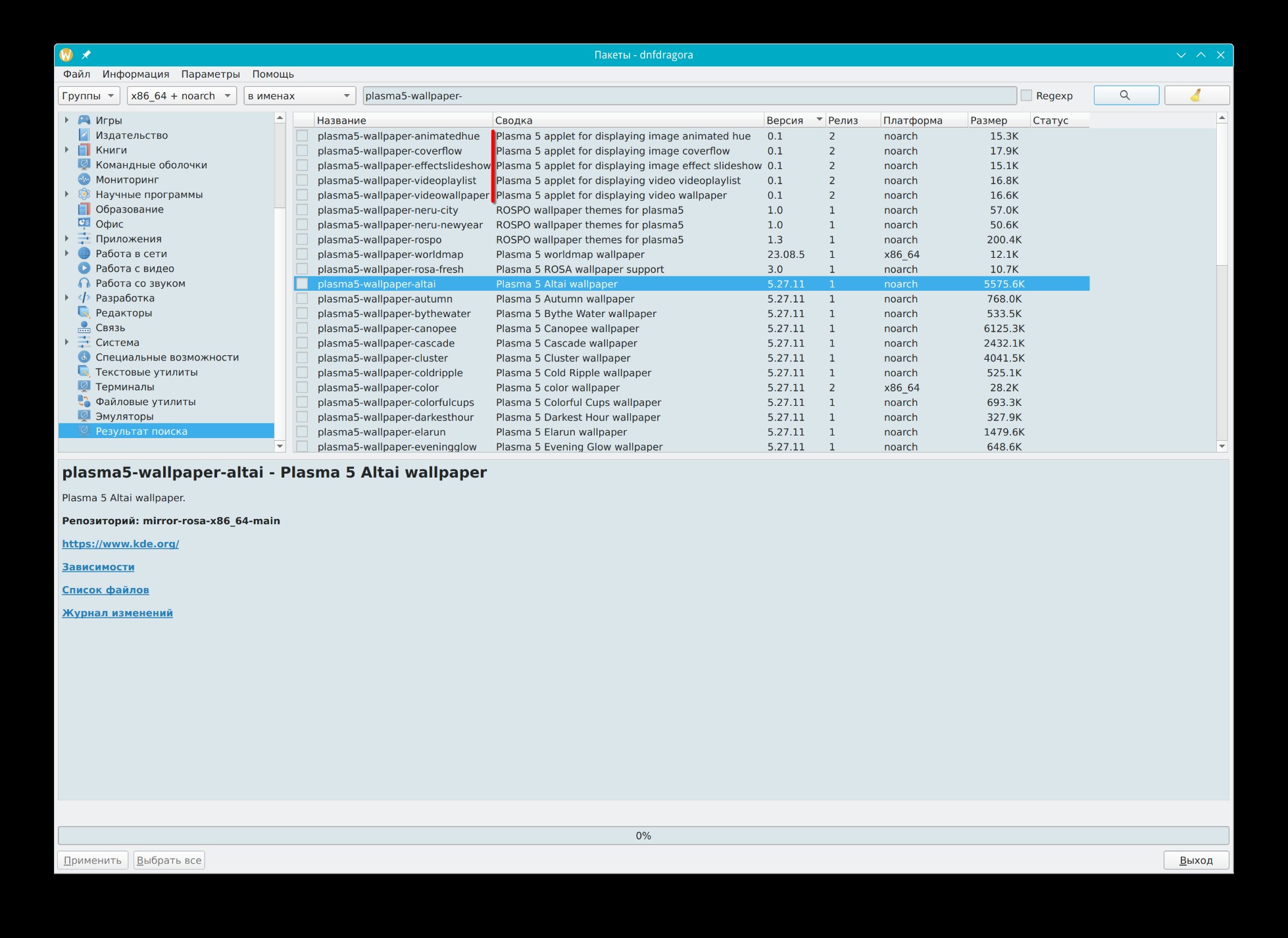1288x938 pixels.
Task: Click the magnifier search button
Action: pyautogui.click(x=1126, y=95)
